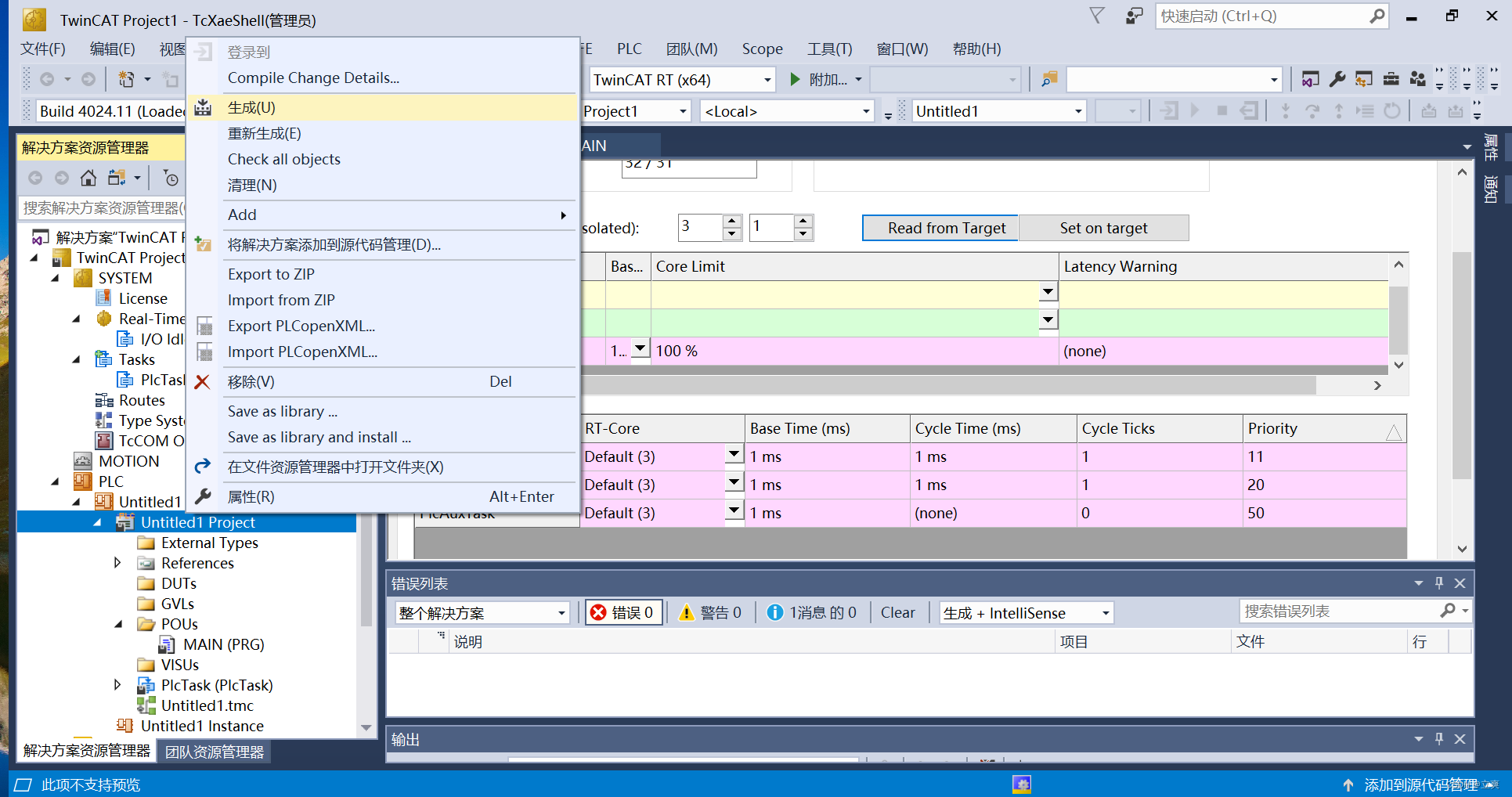Expand the References node
1512x797 pixels.
click(117, 563)
